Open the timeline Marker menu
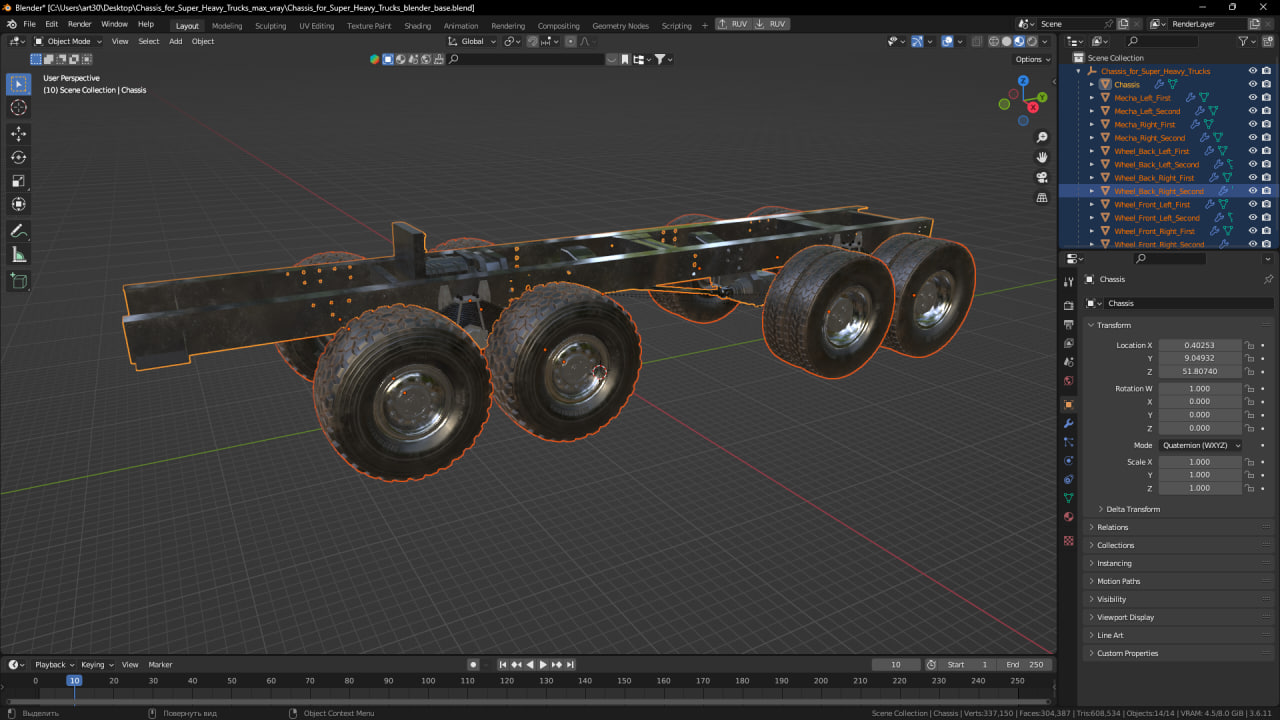Viewport: 1280px width, 720px height. pos(160,664)
